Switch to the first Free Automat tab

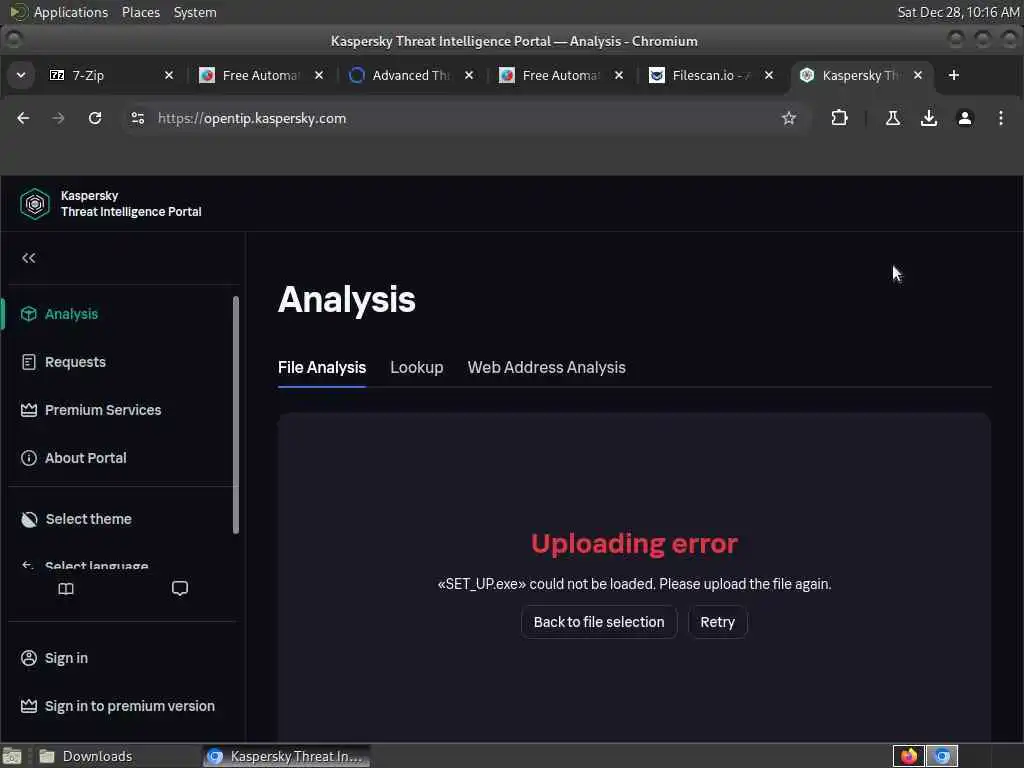click(261, 75)
